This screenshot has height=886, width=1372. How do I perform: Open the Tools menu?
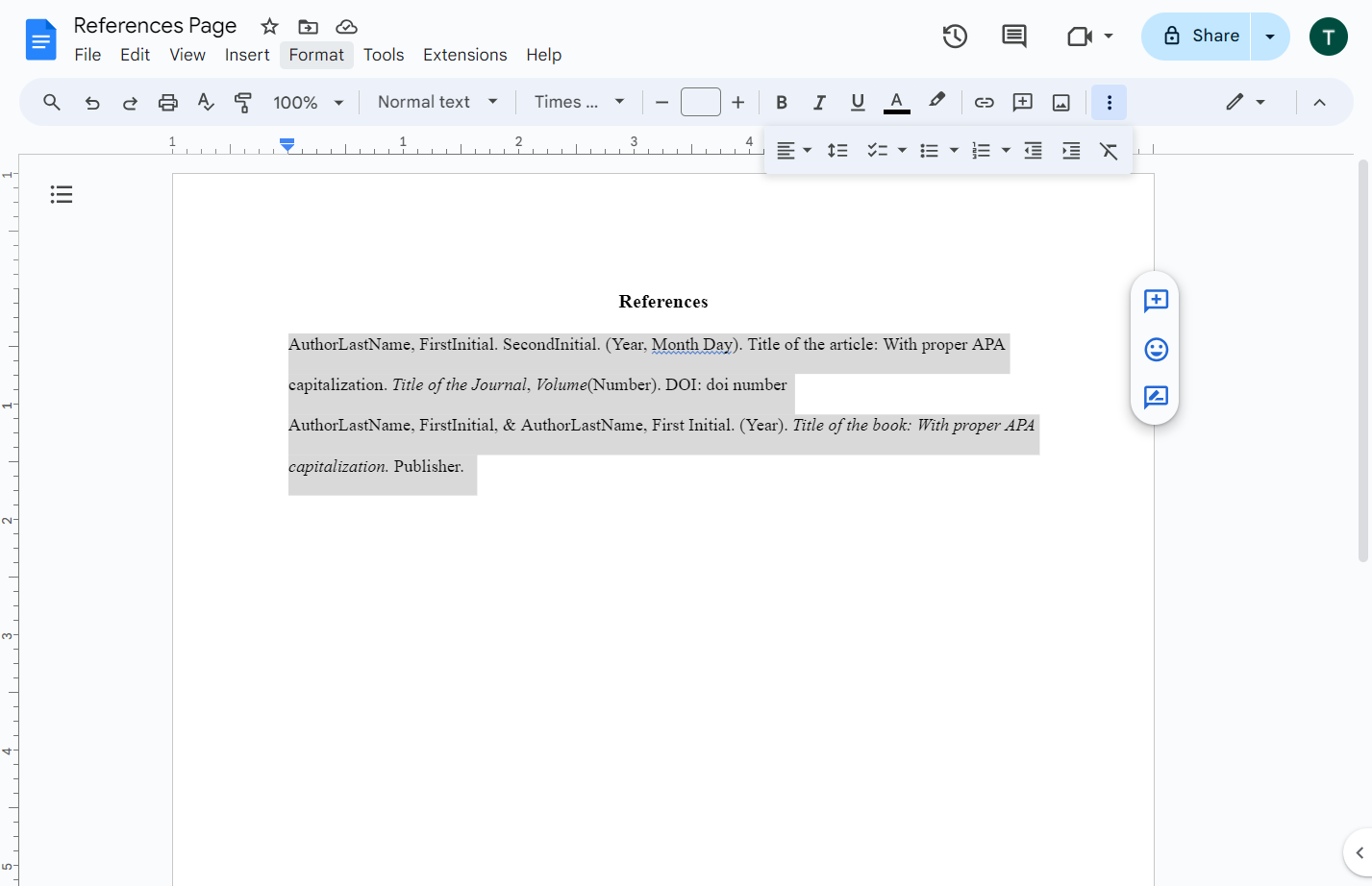(384, 55)
